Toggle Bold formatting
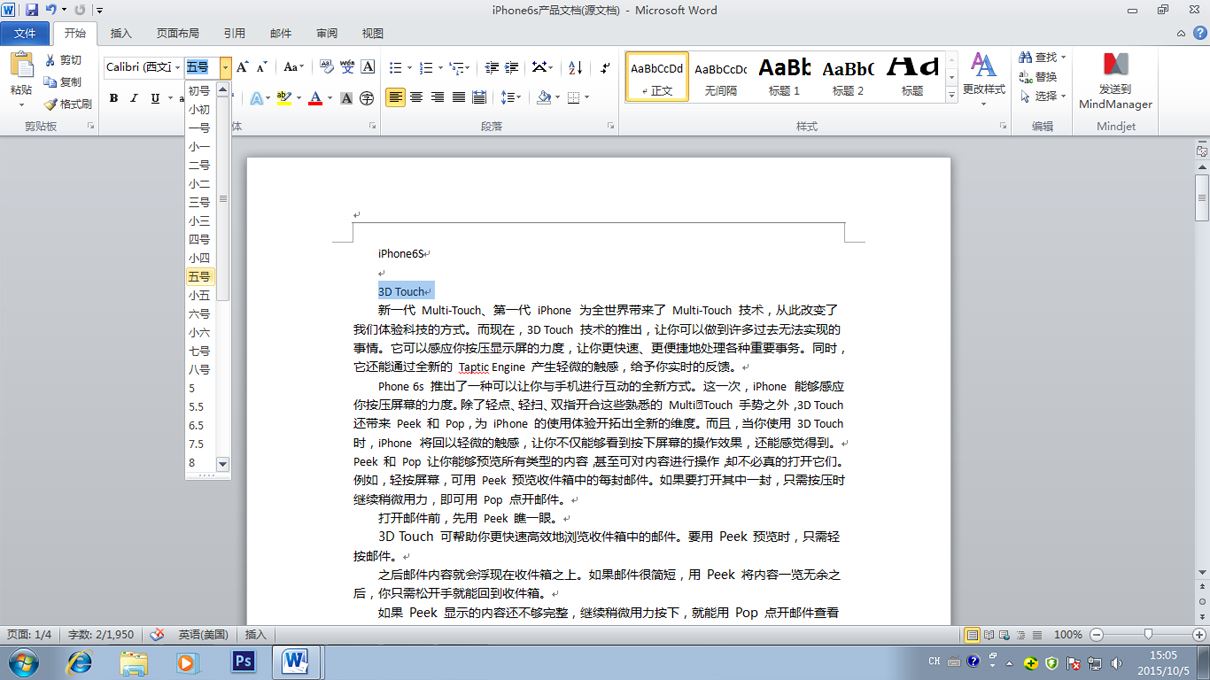1210x680 pixels. pyautogui.click(x=113, y=98)
